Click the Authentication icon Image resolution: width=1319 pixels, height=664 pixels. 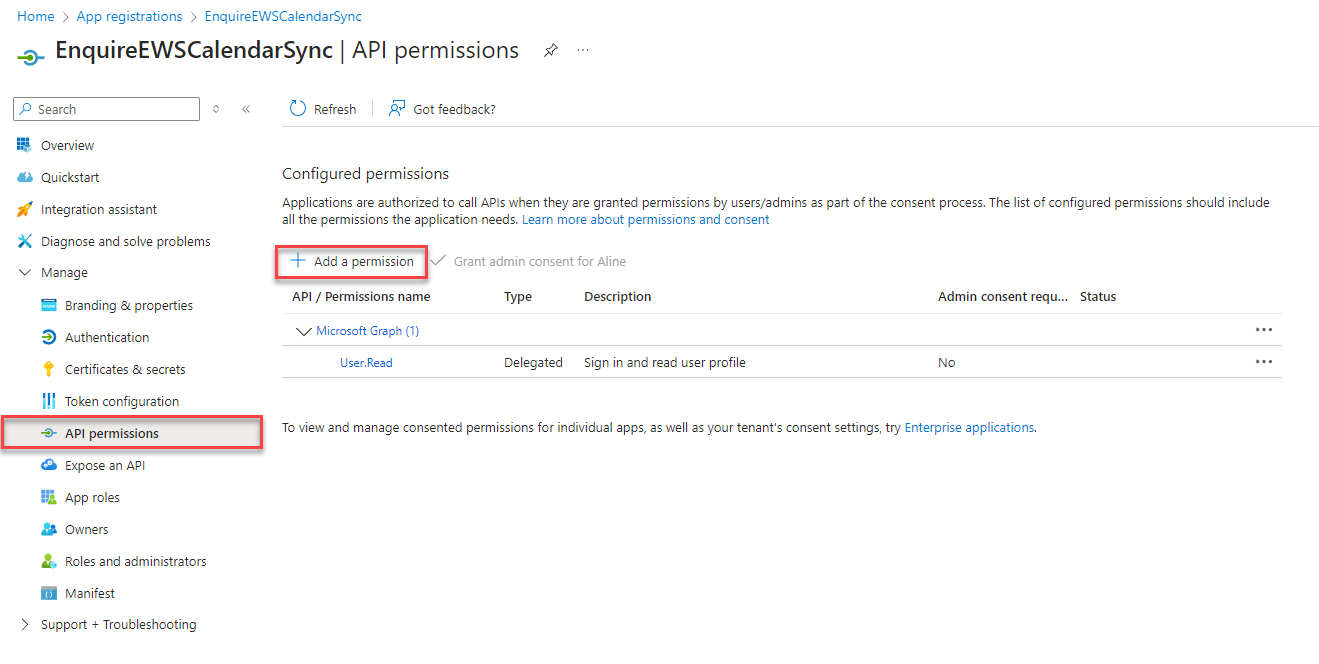click(x=49, y=337)
